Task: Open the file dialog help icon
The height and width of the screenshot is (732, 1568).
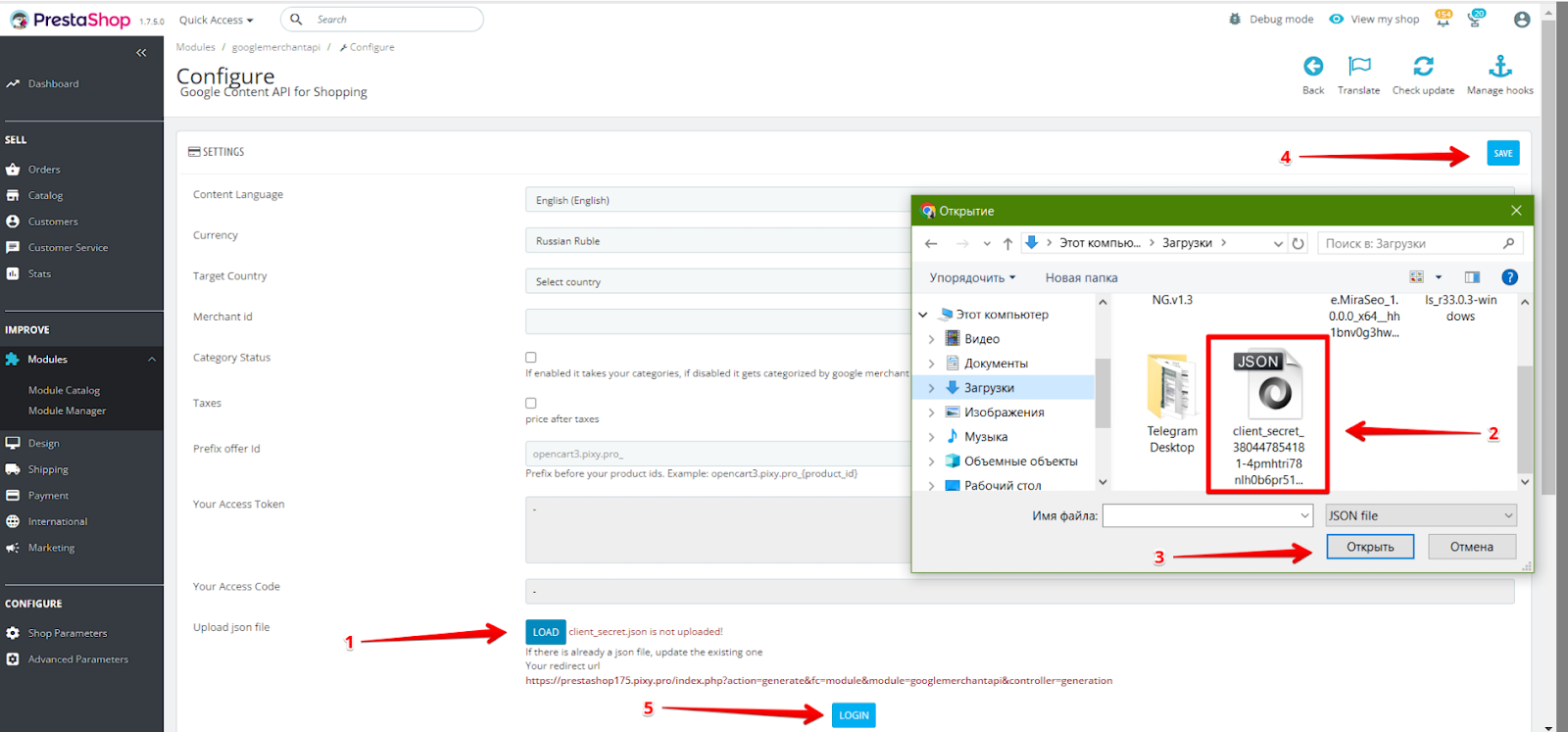Action: tap(1510, 277)
